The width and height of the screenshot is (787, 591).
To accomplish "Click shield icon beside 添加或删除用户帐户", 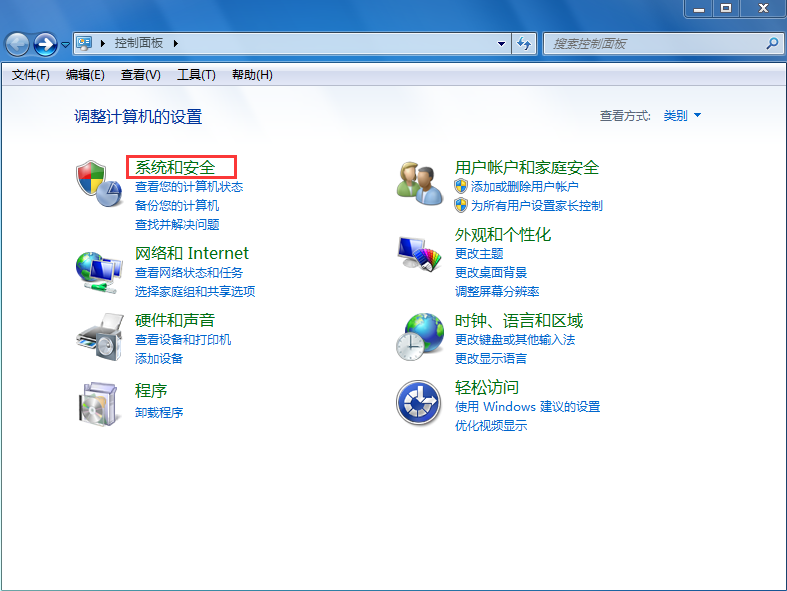I will 461,186.
